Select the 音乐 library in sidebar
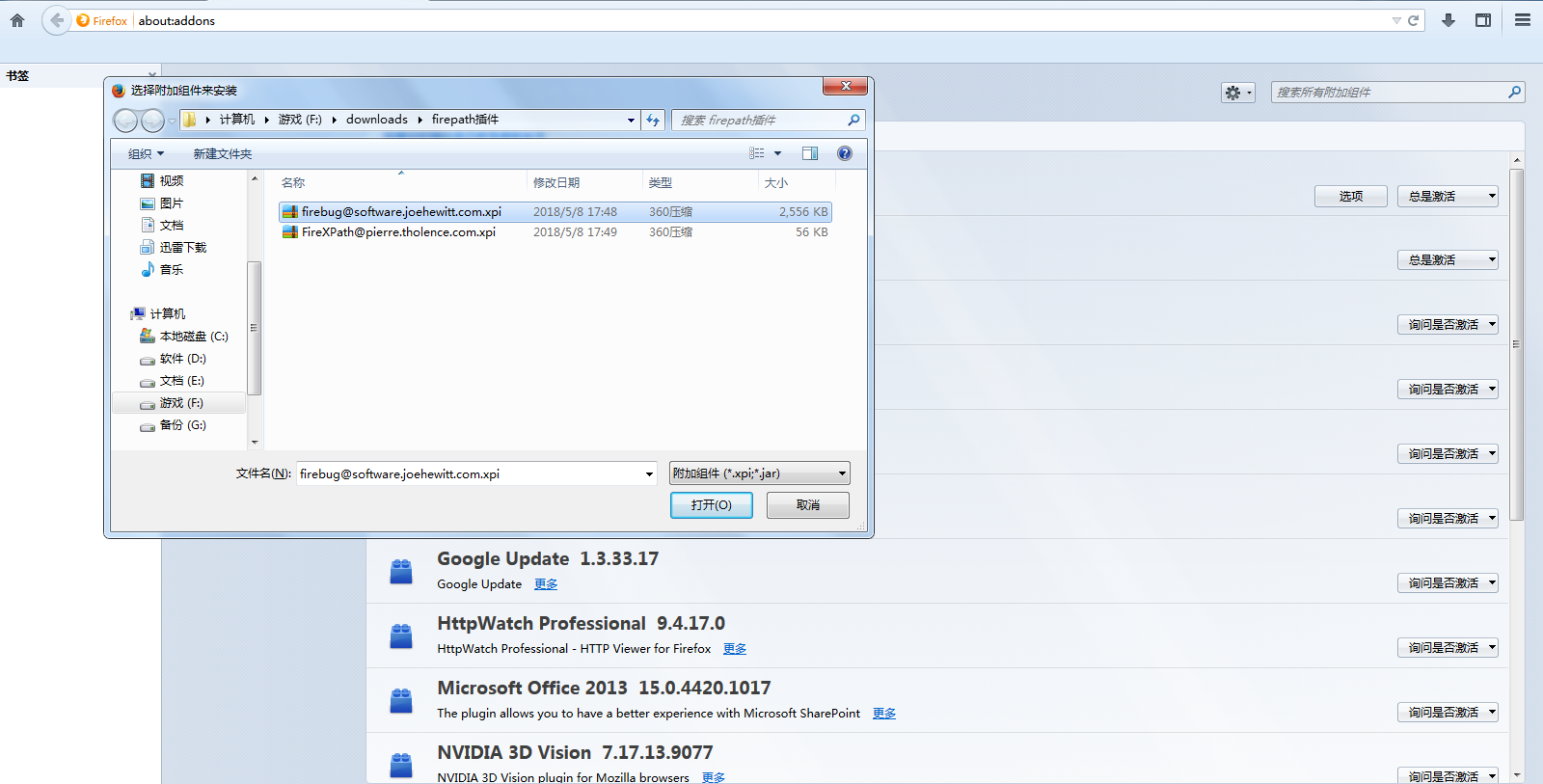Image resolution: width=1543 pixels, height=784 pixels. click(x=172, y=269)
